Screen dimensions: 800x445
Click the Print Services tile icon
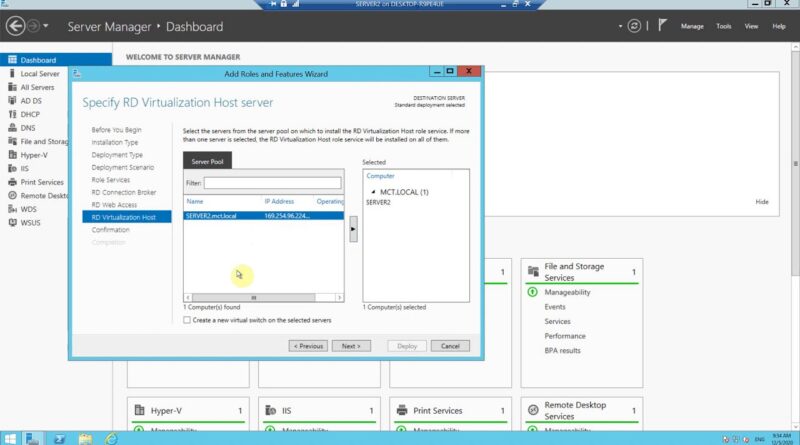click(402, 410)
